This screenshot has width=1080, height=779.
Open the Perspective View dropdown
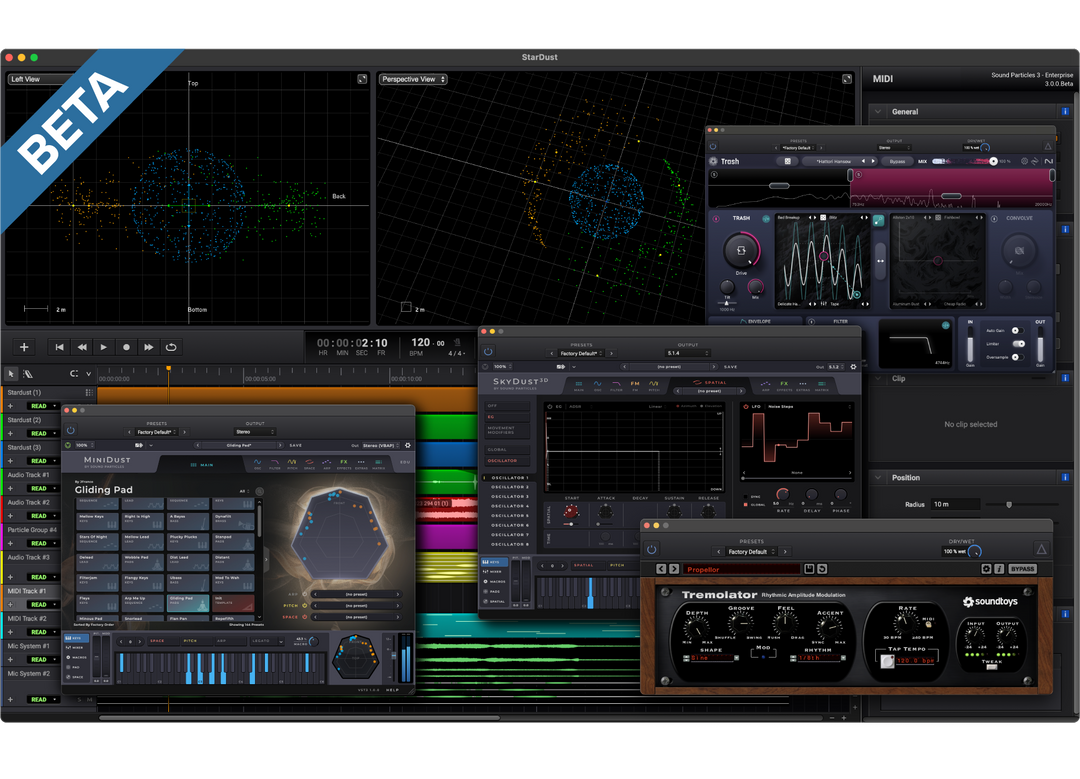(x=413, y=79)
